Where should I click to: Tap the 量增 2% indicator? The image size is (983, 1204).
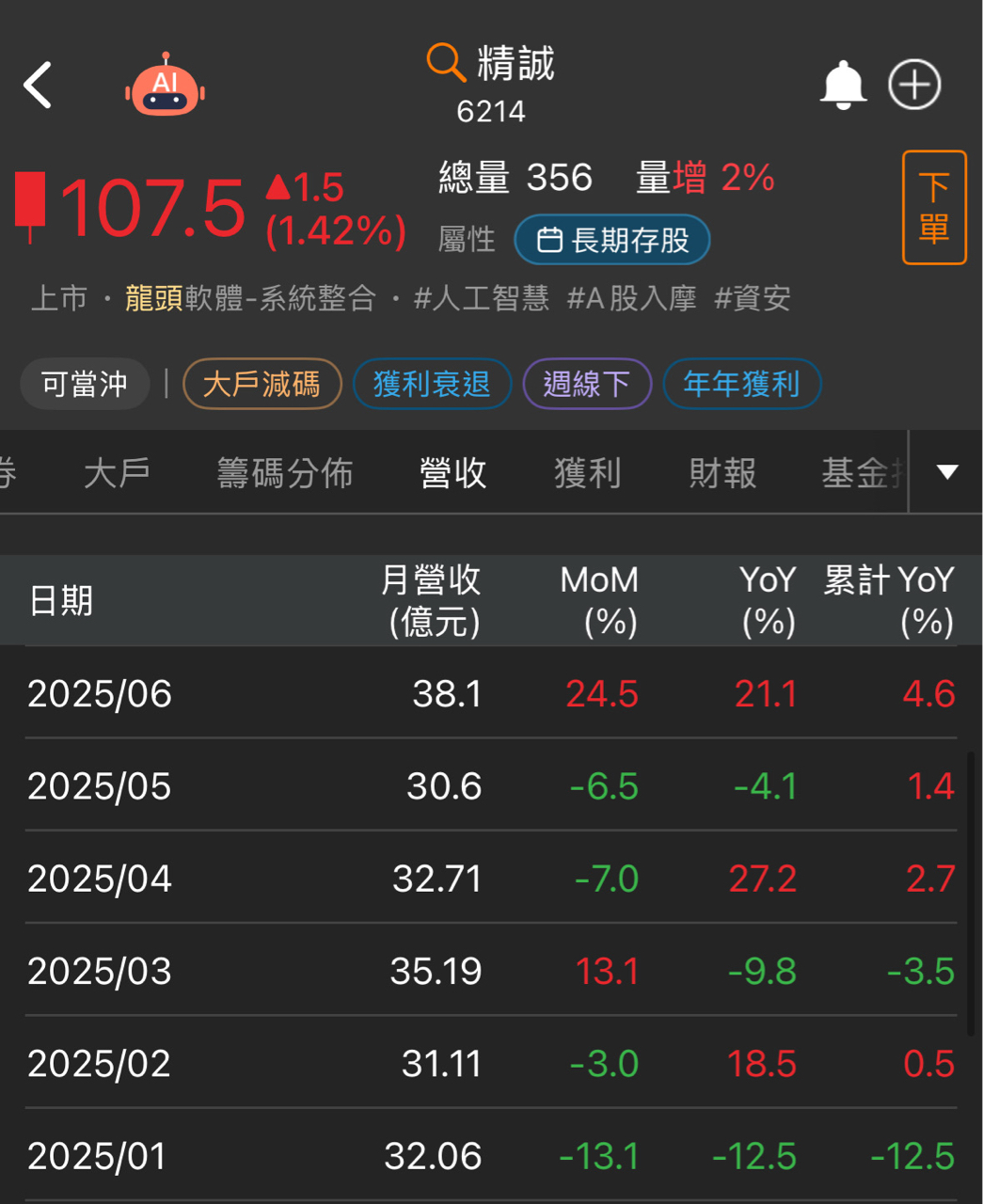706,177
